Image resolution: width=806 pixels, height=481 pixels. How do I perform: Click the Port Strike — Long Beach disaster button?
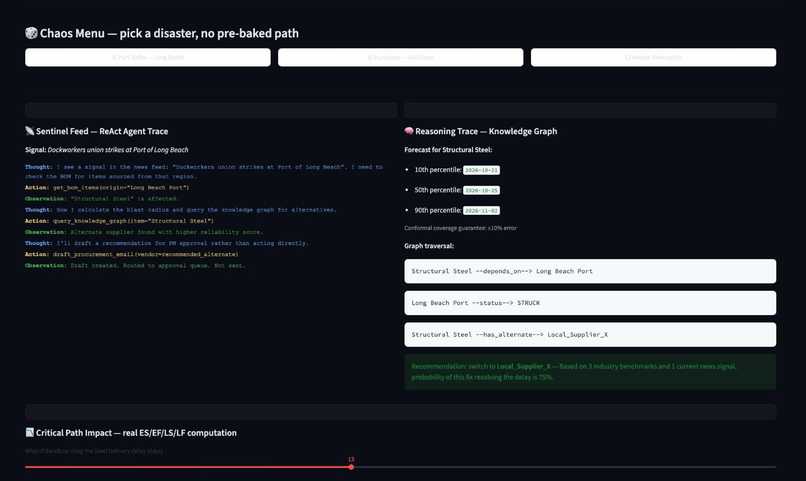[148, 58]
